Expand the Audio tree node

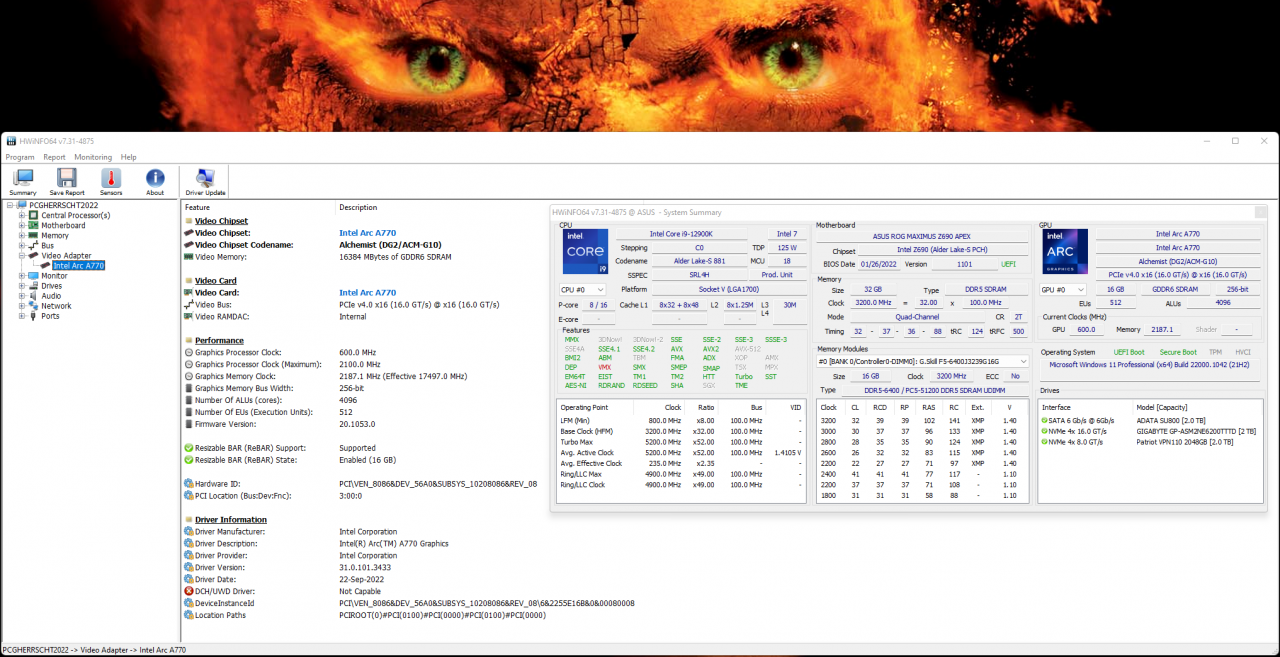pos(21,296)
